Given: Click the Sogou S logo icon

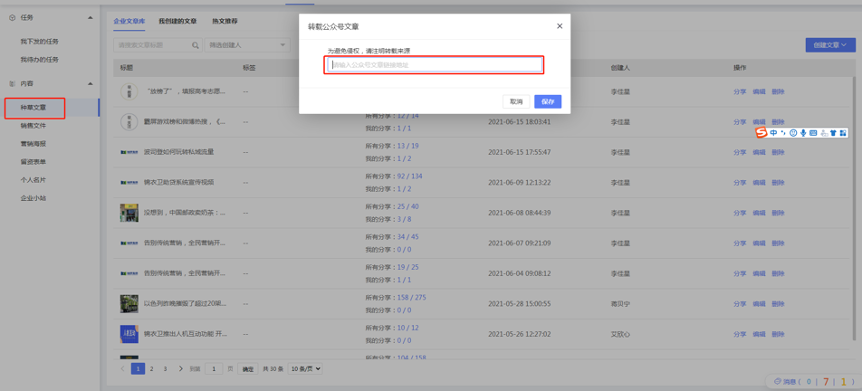Looking at the screenshot, I should [x=761, y=133].
